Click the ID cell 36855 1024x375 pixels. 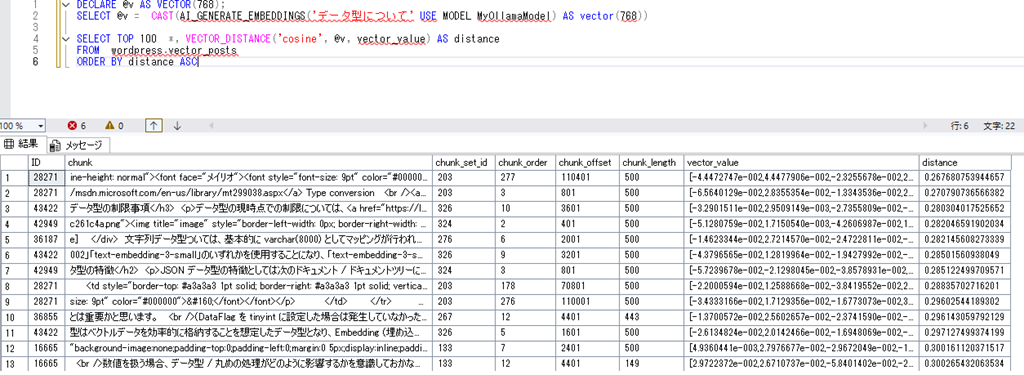pos(47,317)
